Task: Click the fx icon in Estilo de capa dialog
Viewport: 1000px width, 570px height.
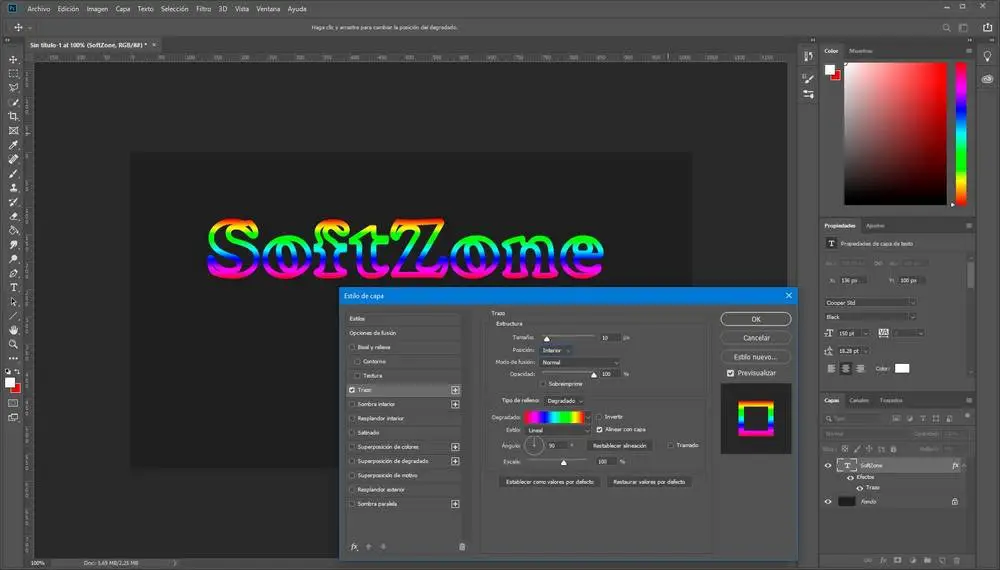Action: [x=355, y=546]
